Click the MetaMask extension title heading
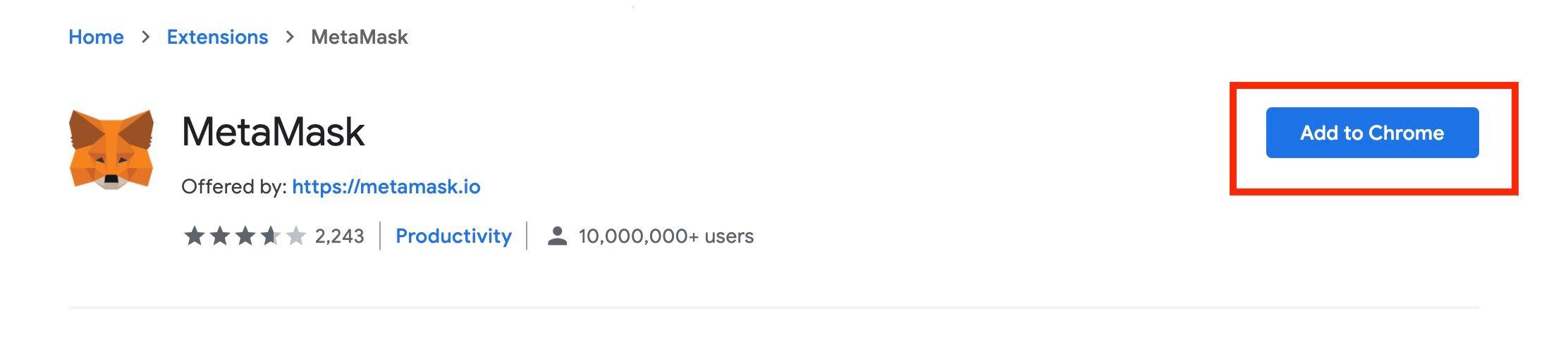This screenshot has height=343, width=1568. coord(273,131)
